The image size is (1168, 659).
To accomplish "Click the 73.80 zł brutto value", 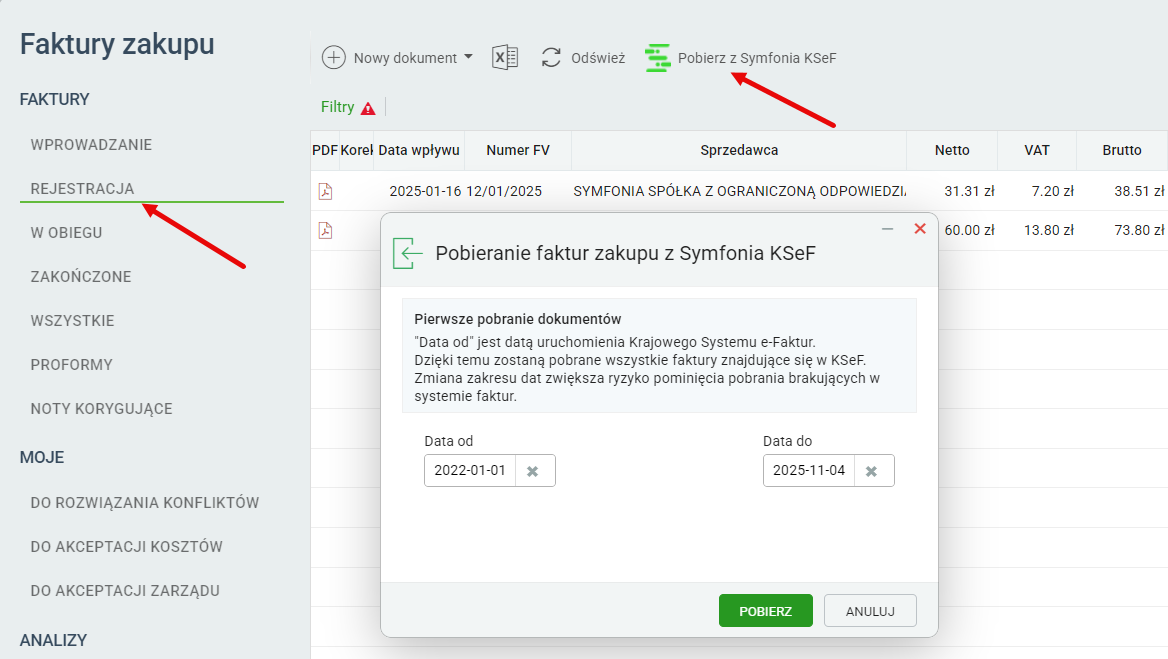I will click(1139, 230).
